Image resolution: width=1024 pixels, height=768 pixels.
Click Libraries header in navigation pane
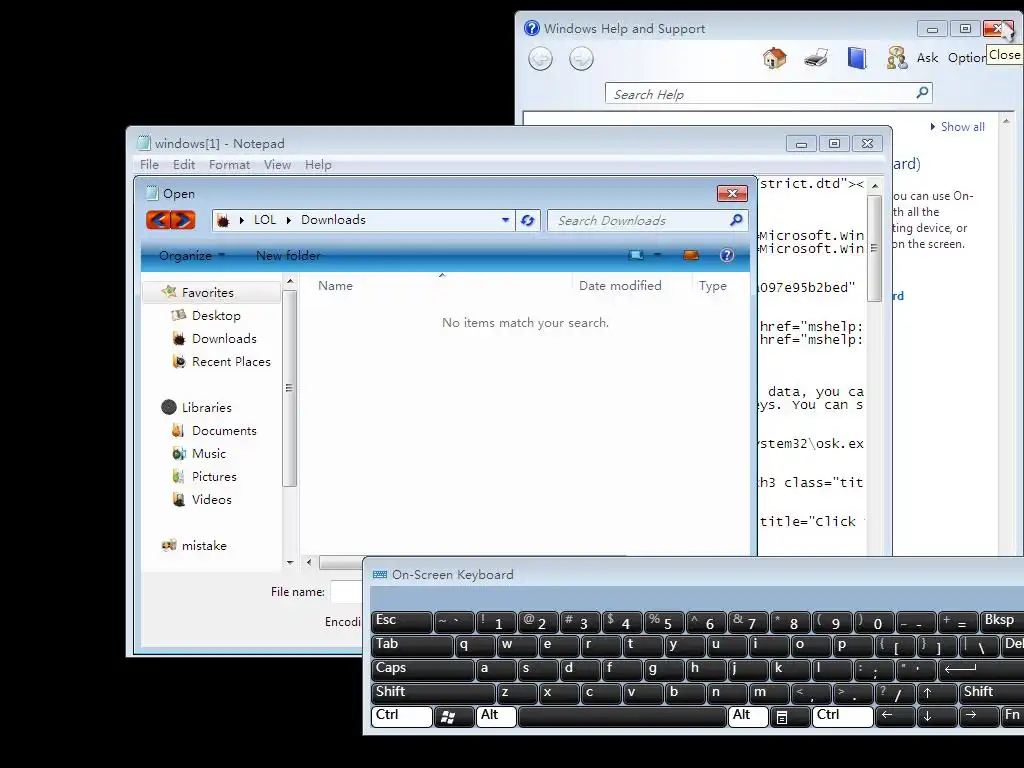[x=206, y=408]
